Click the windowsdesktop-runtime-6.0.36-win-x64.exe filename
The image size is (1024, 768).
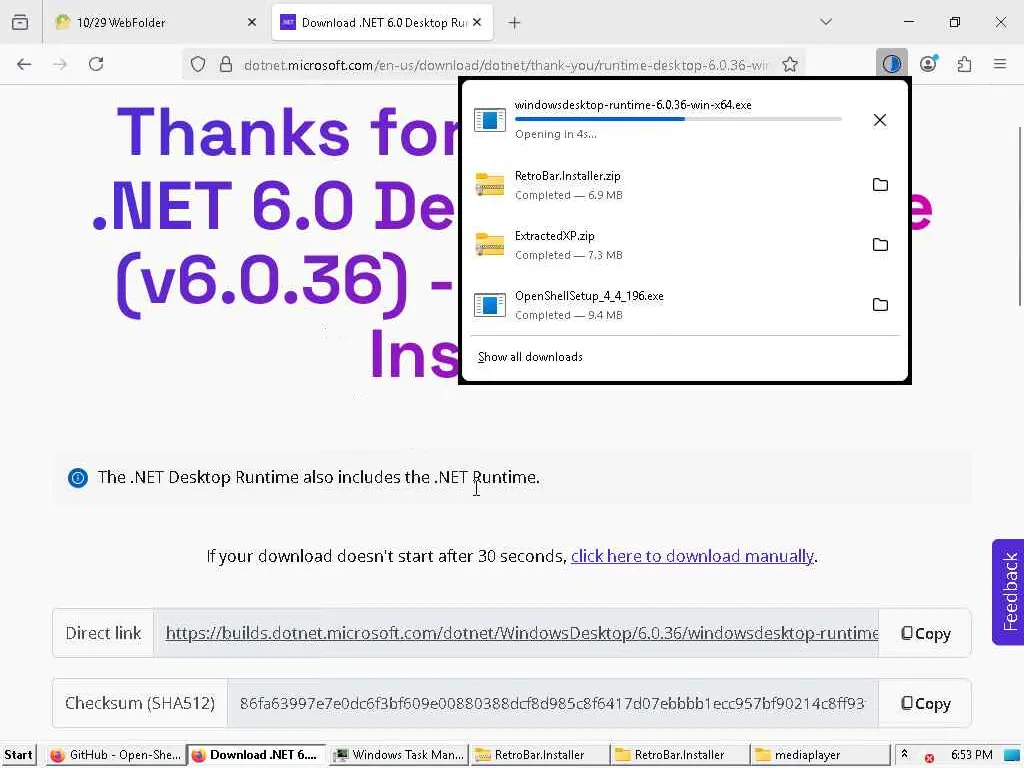[x=633, y=105]
